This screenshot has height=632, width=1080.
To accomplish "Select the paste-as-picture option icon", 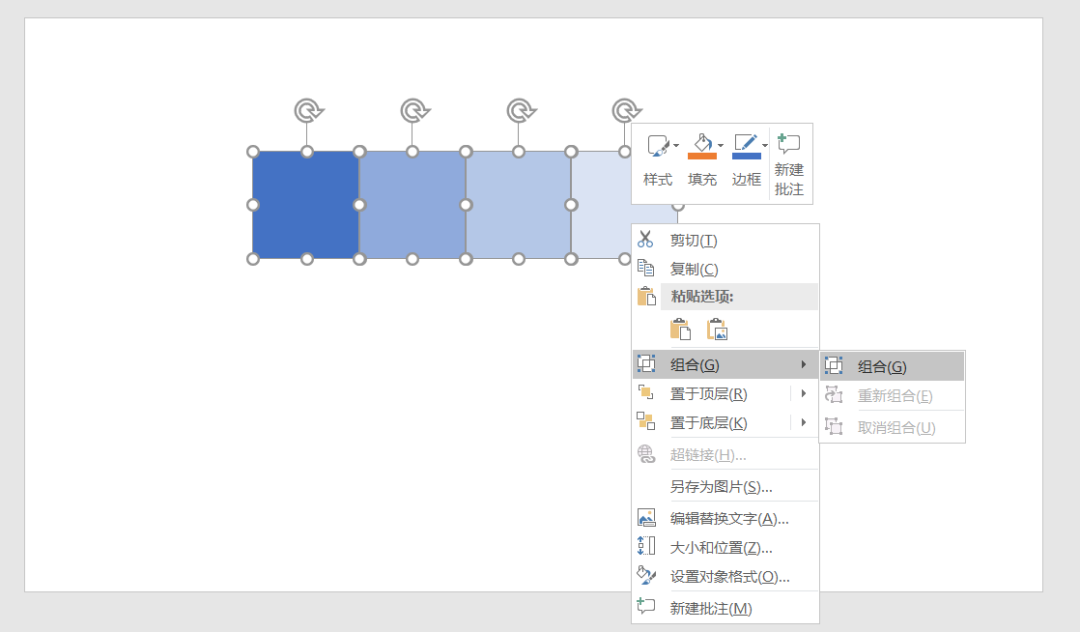I will pos(717,330).
